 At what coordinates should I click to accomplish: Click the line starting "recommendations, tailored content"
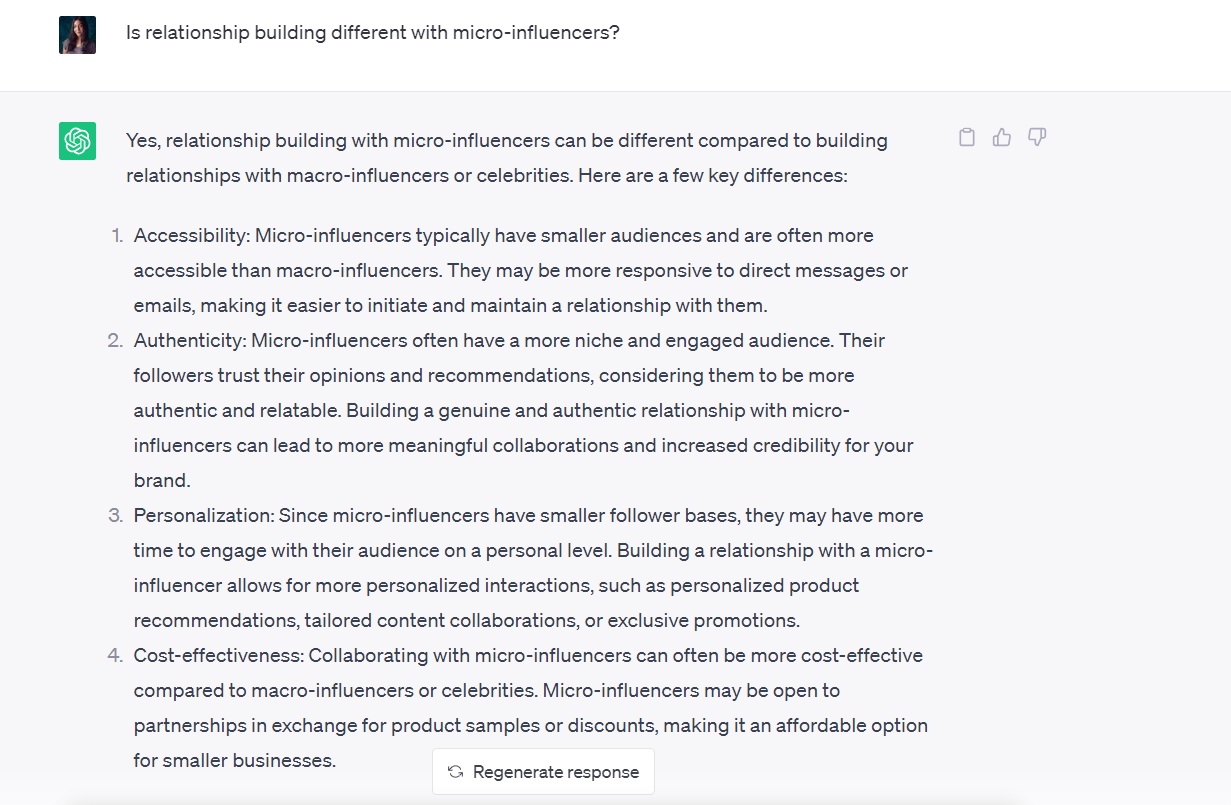466,621
